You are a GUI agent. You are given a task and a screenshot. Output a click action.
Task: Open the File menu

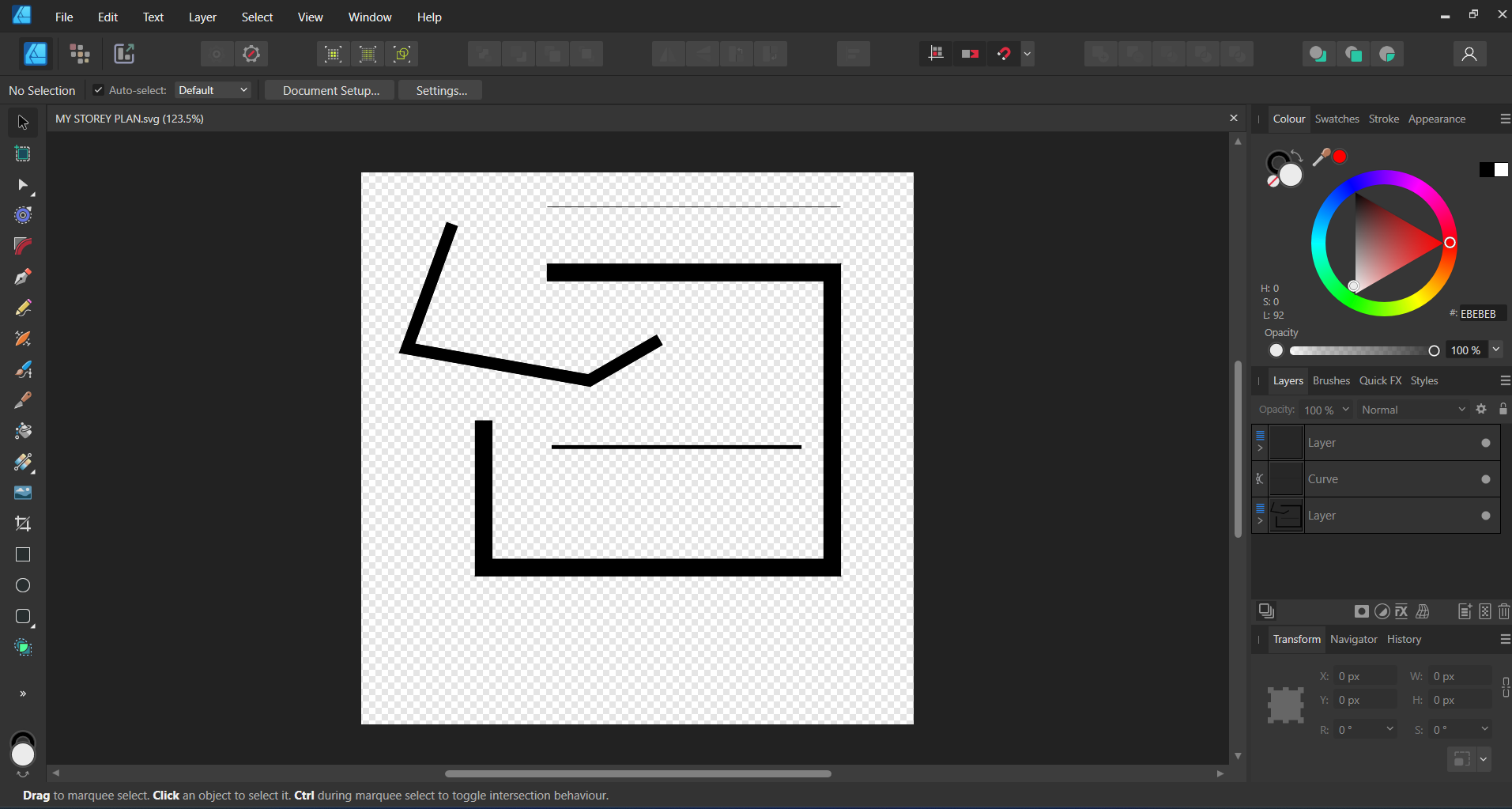pos(64,17)
